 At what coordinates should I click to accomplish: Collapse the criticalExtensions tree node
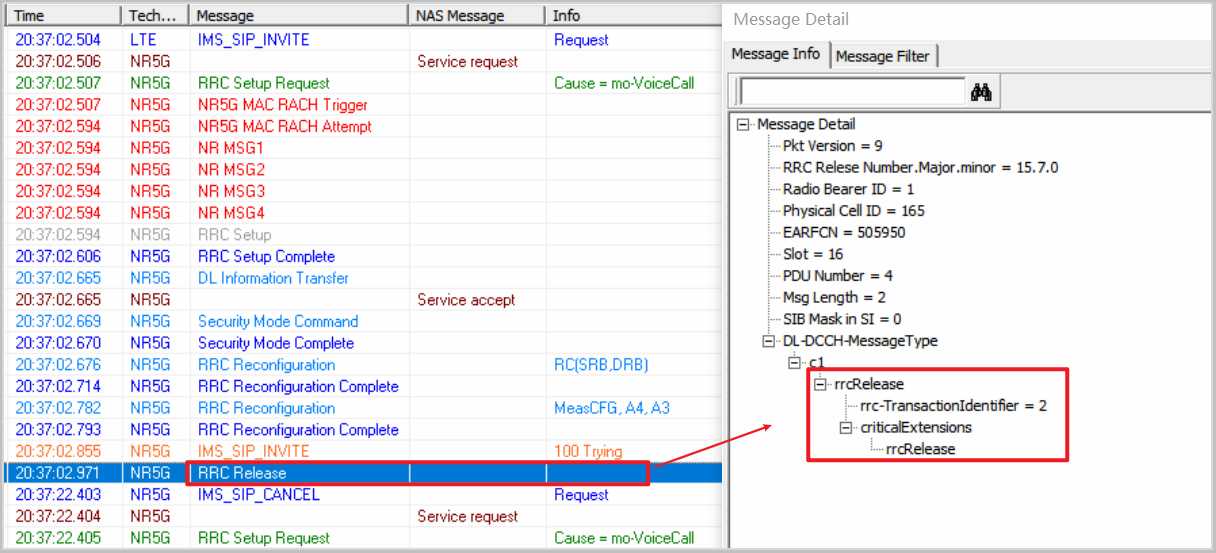pyautogui.click(x=847, y=427)
